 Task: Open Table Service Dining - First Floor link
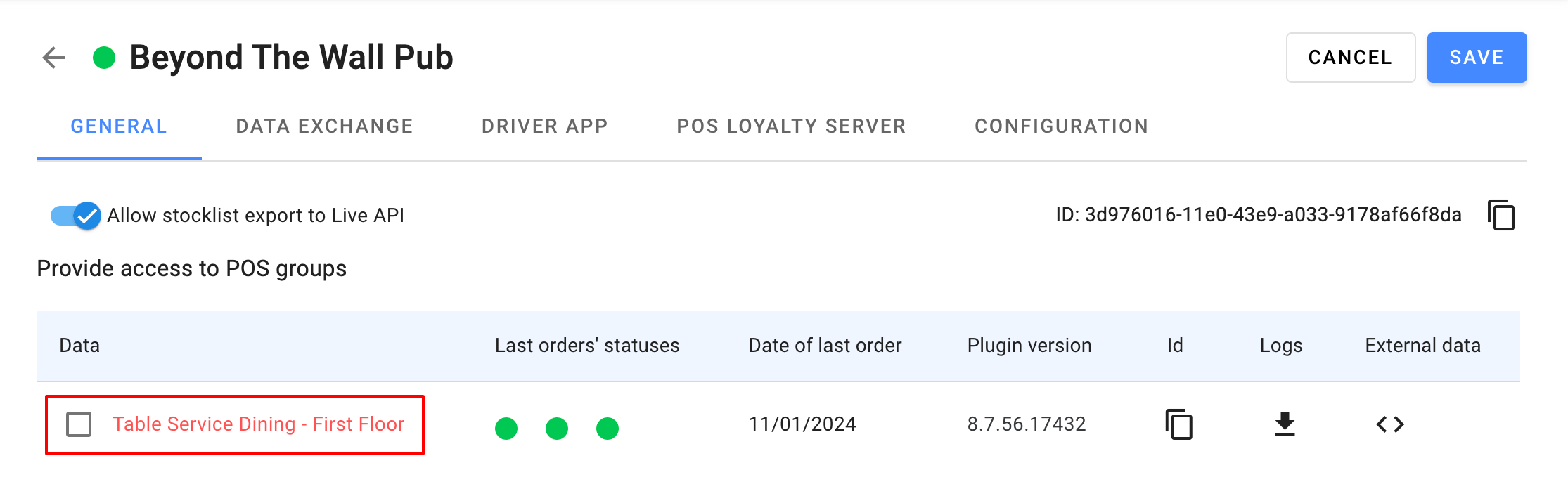(258, 424)
